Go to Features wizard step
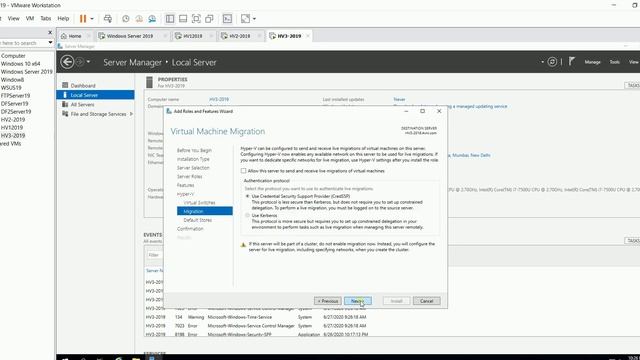The width and height of the screenshot is (640, 360). (x=185, y=185)
